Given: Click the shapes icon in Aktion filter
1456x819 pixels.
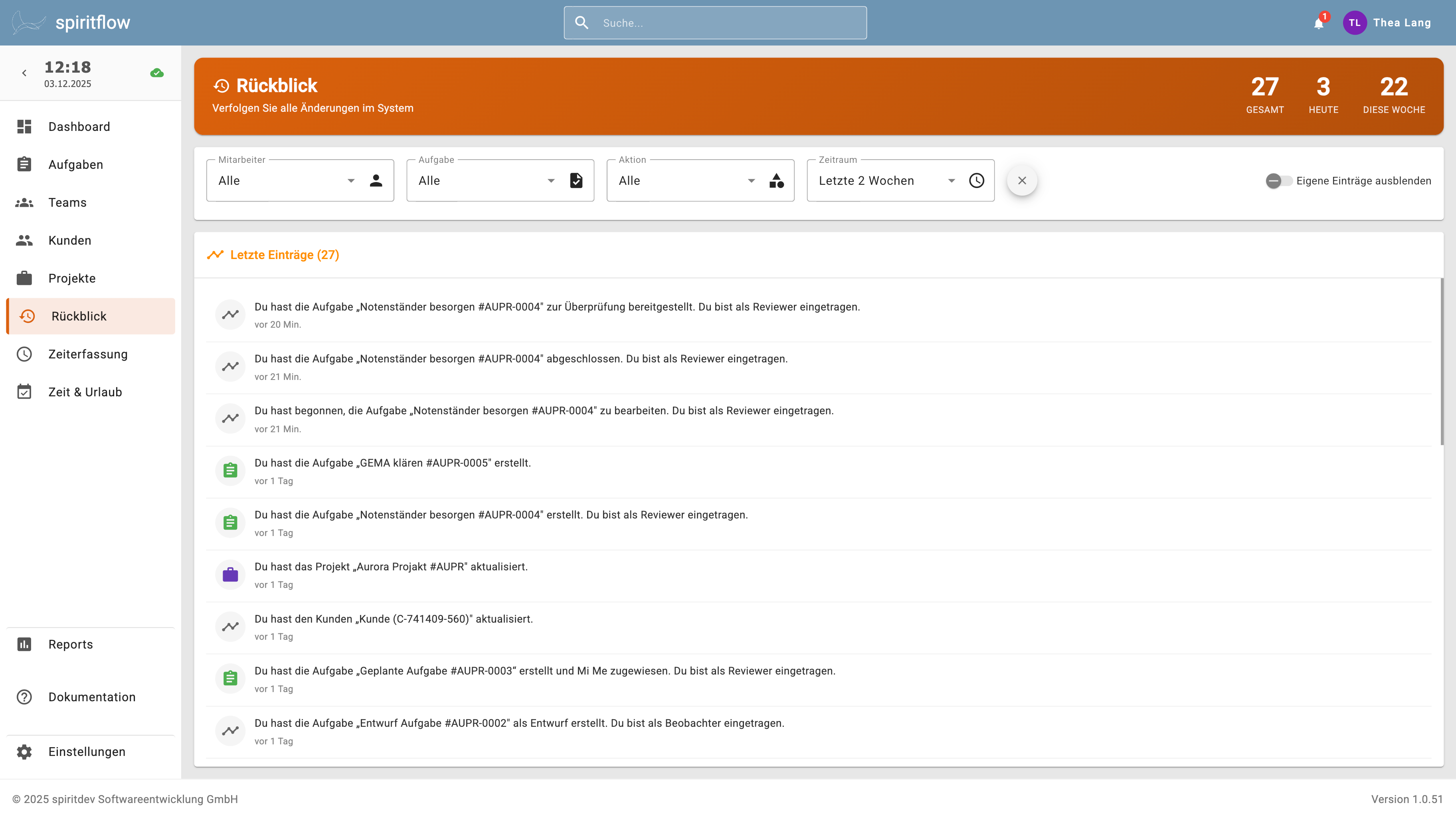Looking at the screenshot, I should pyautogui.click(x=777, y=180).
